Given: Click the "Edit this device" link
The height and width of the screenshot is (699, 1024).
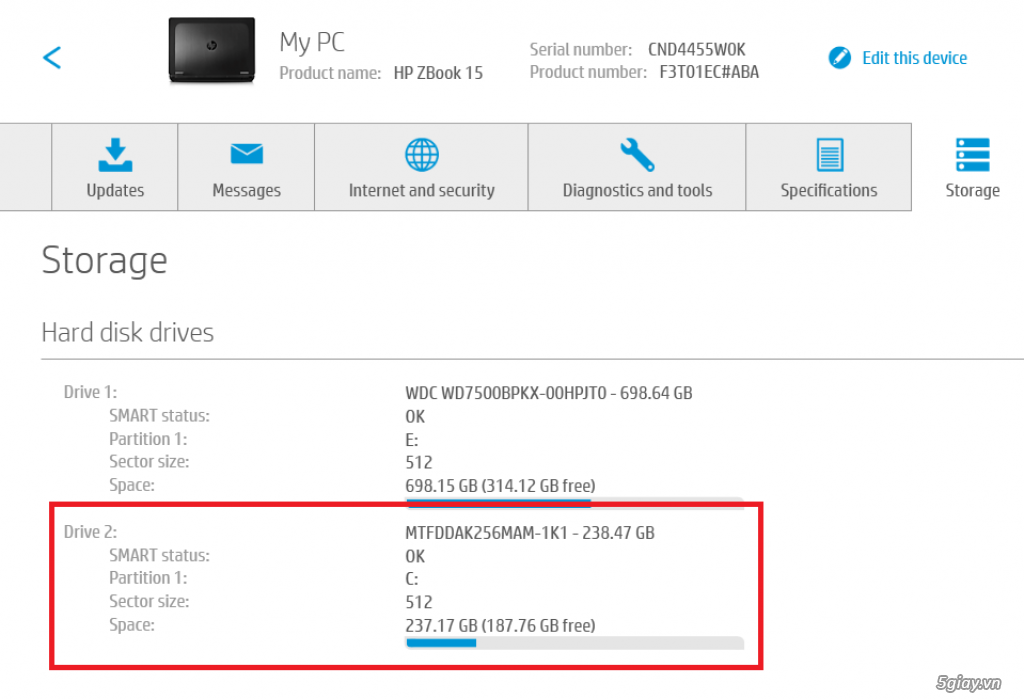Looking at the screenshot, I should tap(914, 58).
